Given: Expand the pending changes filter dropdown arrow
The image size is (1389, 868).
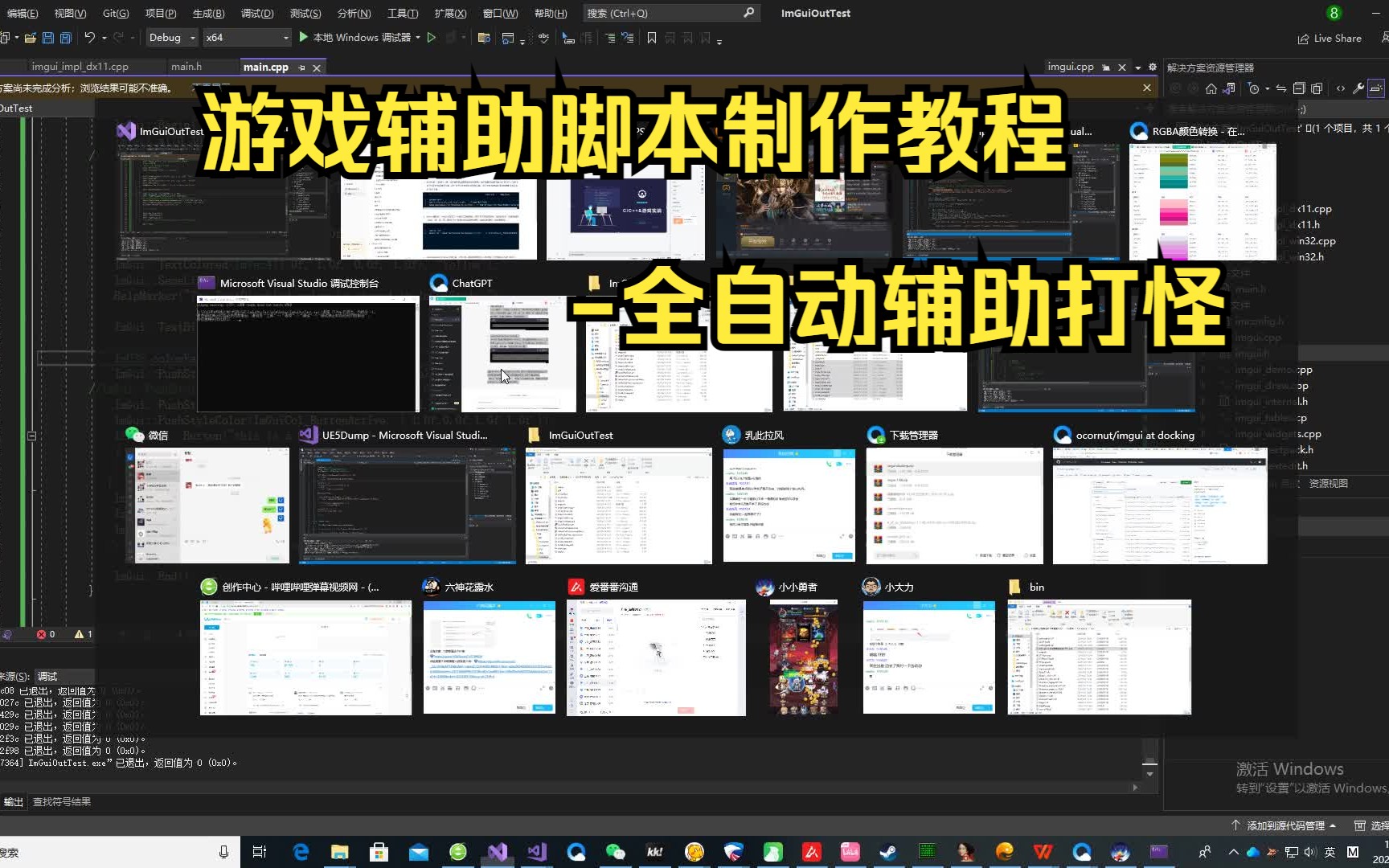Looking at the screenshot, I should pos(1268,88).
